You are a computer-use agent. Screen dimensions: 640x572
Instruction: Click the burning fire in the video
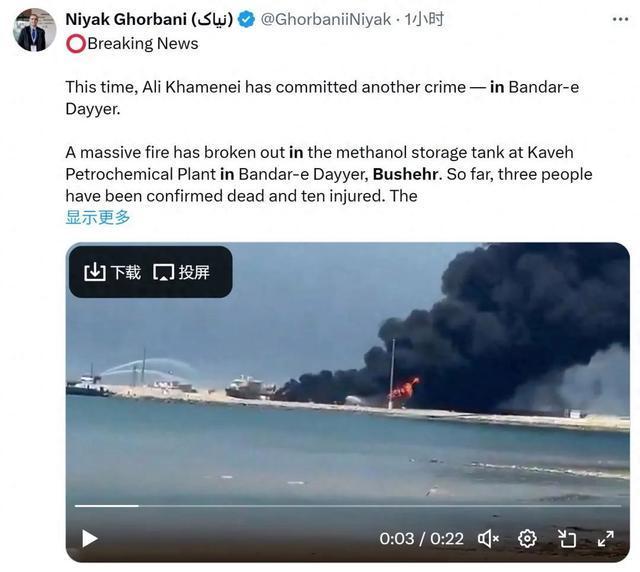point(403,390)
